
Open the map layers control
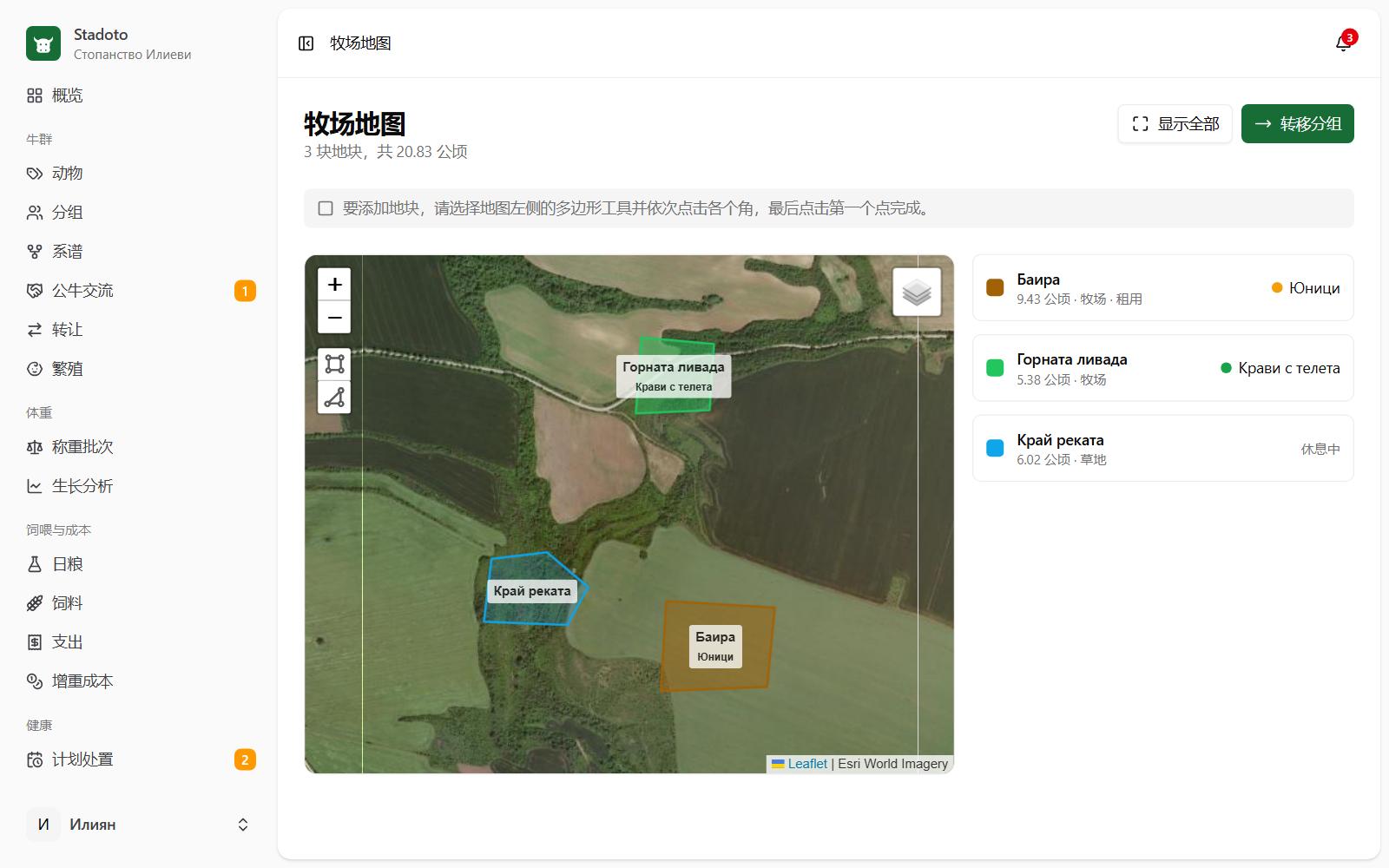[x=917, y=292]
